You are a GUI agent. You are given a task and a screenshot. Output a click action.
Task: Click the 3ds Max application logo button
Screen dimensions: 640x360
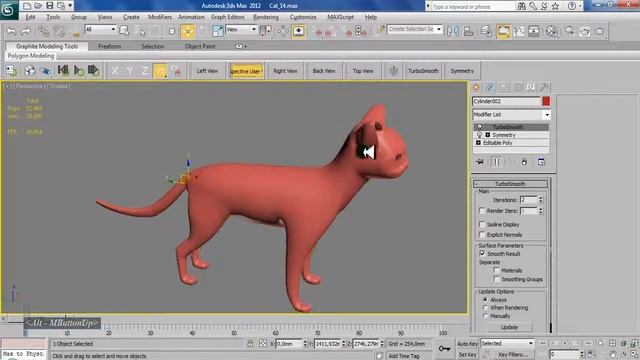point(8,9)
